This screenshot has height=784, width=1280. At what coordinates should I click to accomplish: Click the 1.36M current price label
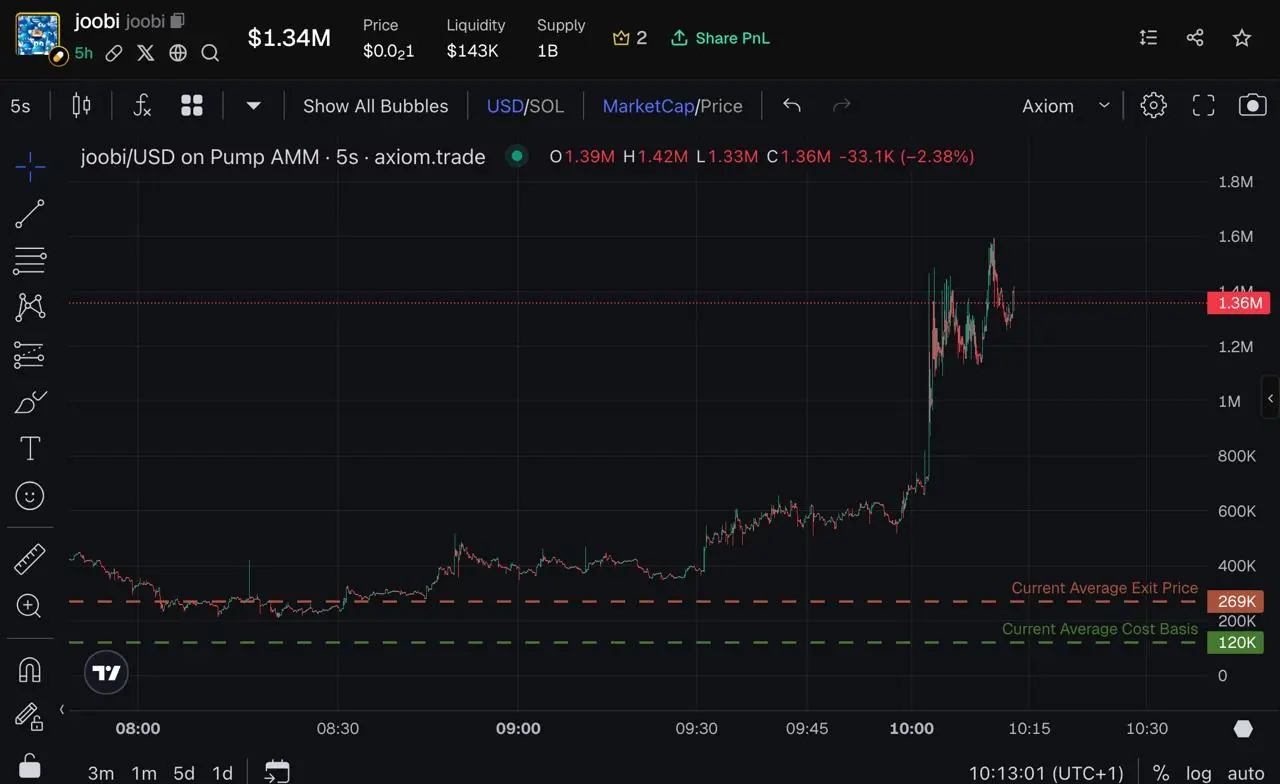[x=1240, y=303]
